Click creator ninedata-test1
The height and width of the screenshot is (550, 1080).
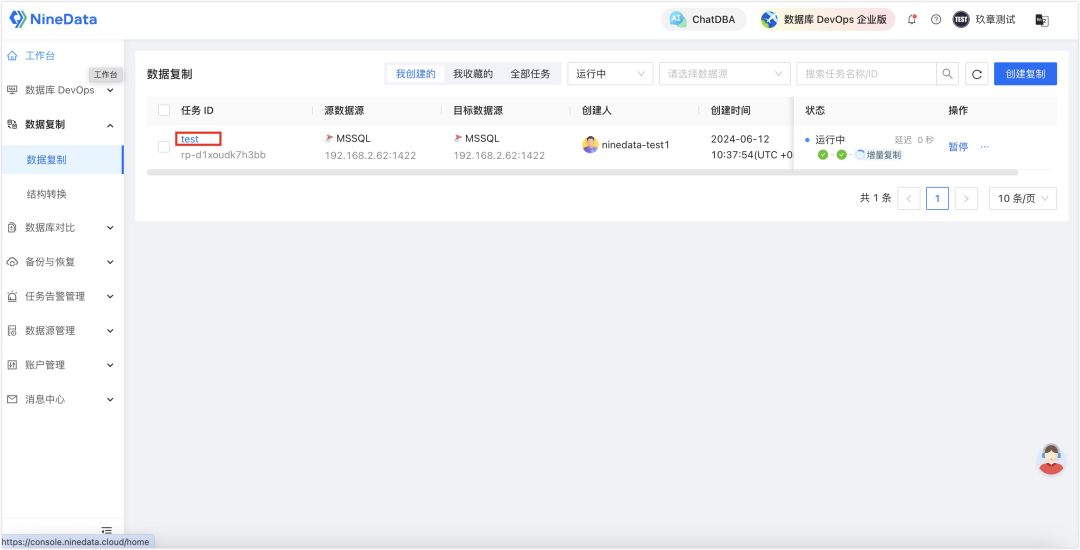(635, 145)
